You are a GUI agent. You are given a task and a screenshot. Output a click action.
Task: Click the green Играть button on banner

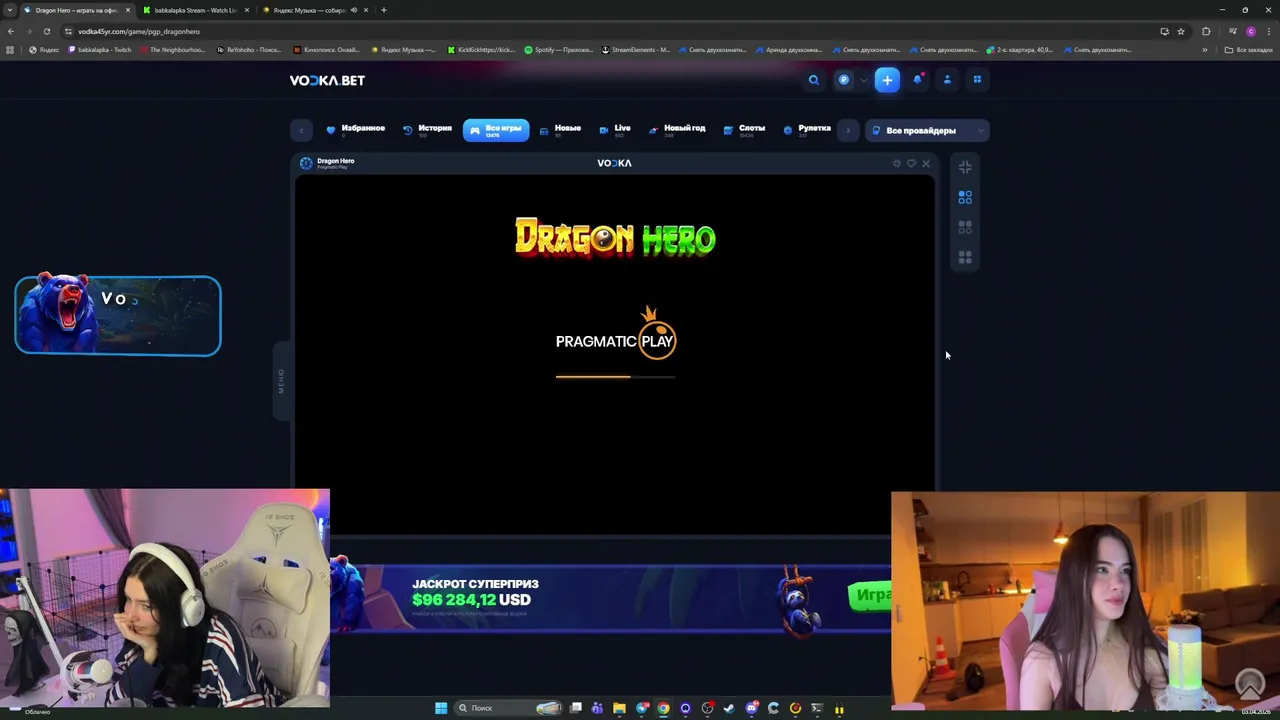click(870, 595)
